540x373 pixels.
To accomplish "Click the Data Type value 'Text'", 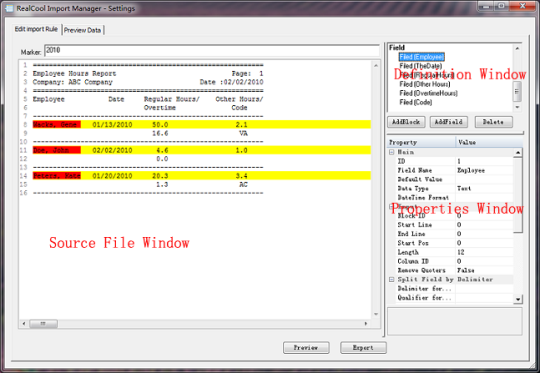I will tap(464, 188).
